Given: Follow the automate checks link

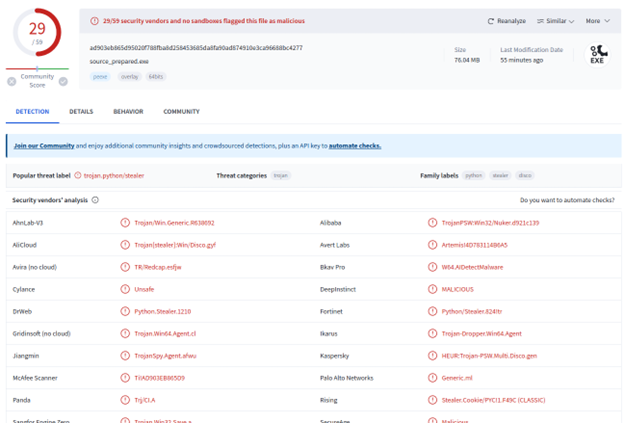Looking at the screenshot, I should pyautogui.click(x=355, y=146).
